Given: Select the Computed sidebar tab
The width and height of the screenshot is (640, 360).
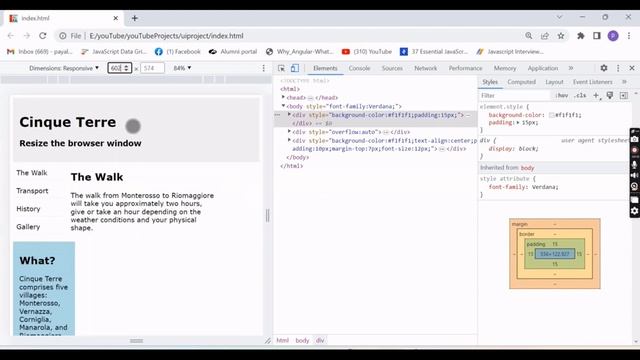Looking at the screenshot, I should 522,82.
